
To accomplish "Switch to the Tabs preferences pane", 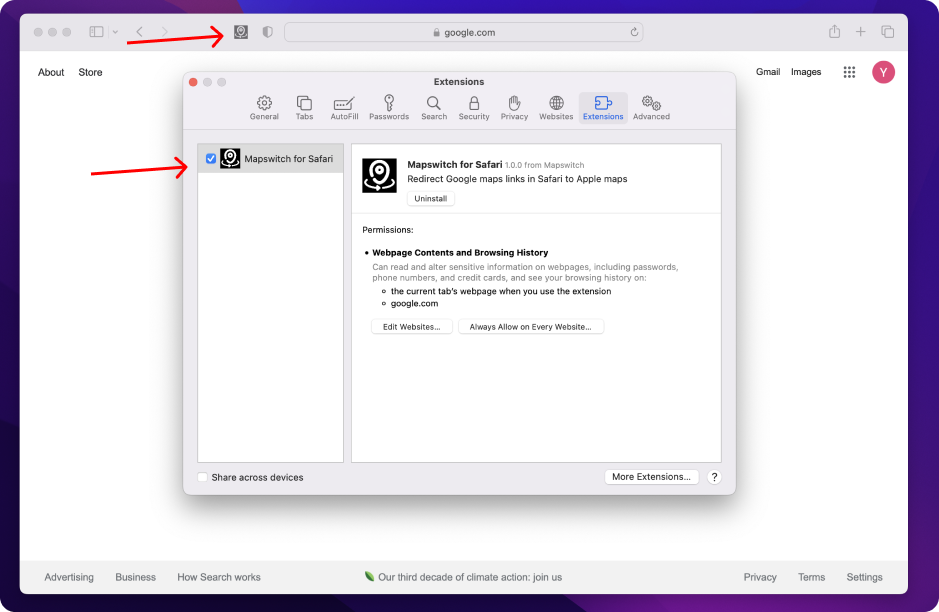I will coord(304,106).
